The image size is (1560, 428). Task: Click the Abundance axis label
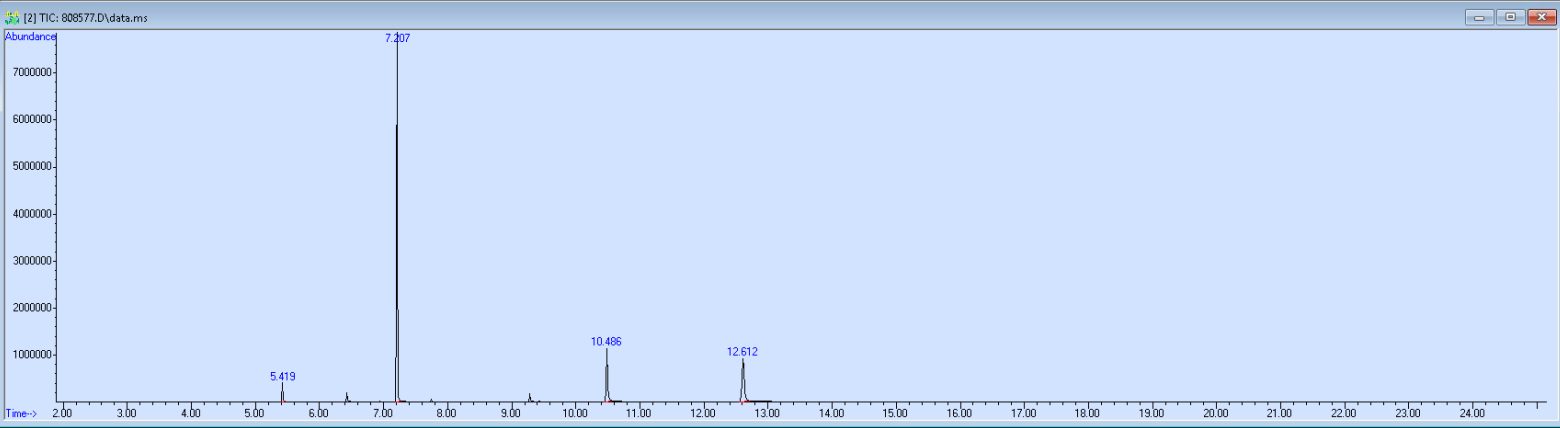pyautogui.click(x=31, y=37)
